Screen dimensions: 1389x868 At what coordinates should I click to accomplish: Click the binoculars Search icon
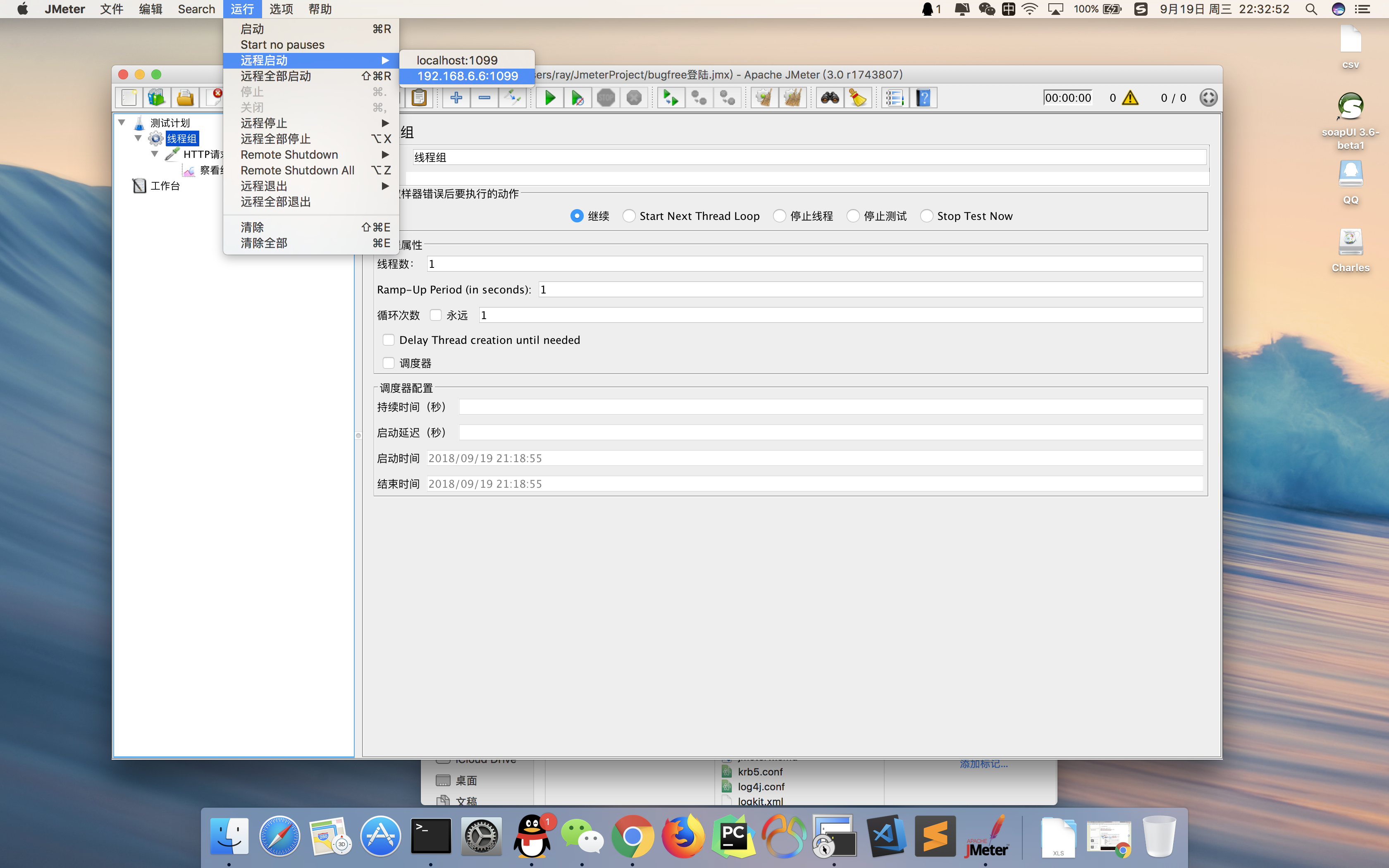point(830,98)
